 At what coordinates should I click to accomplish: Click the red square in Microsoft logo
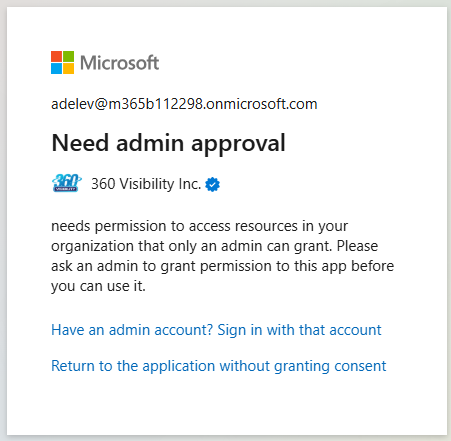[56, 56]
